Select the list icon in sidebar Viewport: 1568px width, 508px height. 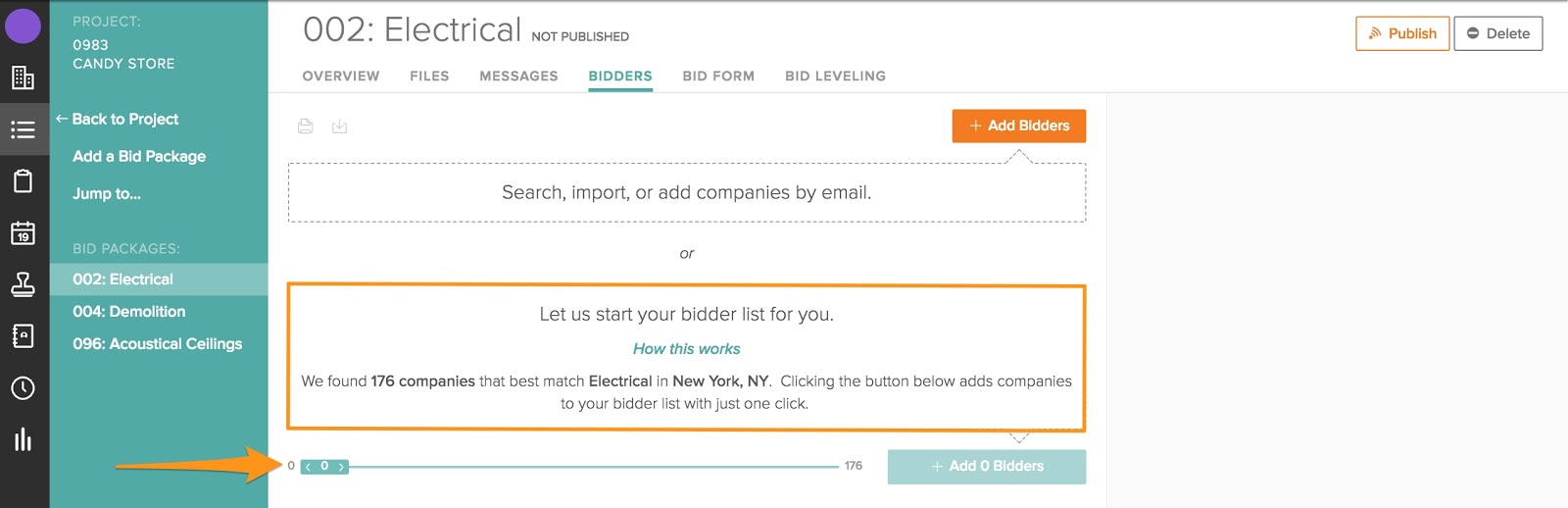pos(23,129)
